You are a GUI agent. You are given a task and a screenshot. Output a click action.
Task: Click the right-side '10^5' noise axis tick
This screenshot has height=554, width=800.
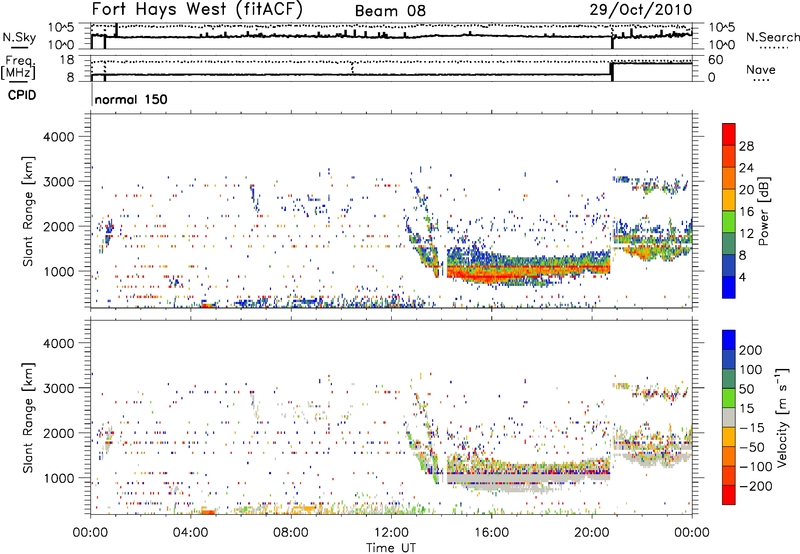pos(721,28)
